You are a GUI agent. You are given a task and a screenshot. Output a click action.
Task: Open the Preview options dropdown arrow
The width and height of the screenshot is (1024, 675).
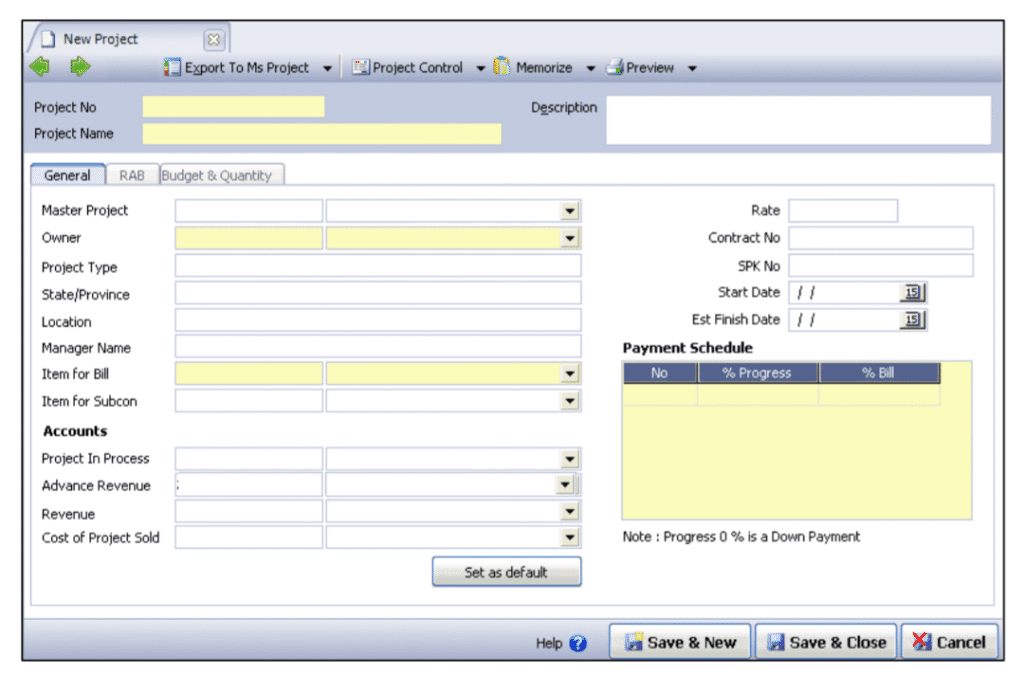692,67
